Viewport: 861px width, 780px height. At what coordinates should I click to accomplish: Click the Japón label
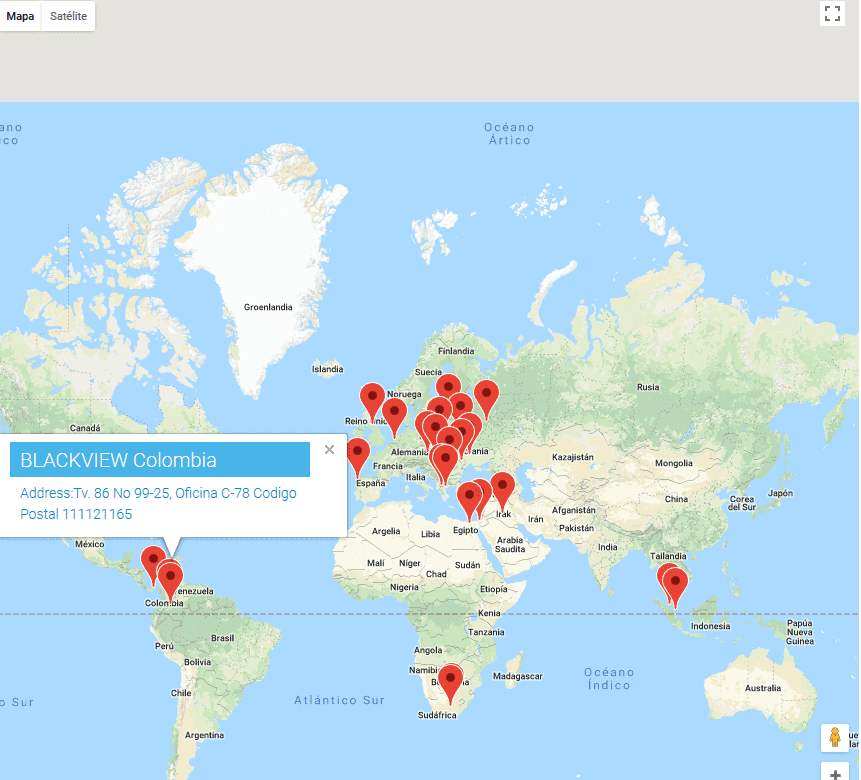click(x=780, y=493)
